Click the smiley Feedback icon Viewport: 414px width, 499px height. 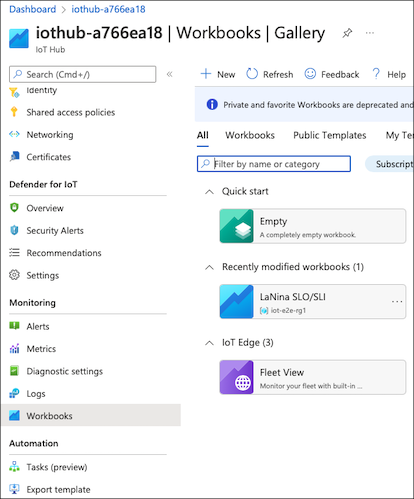[310, 74]
